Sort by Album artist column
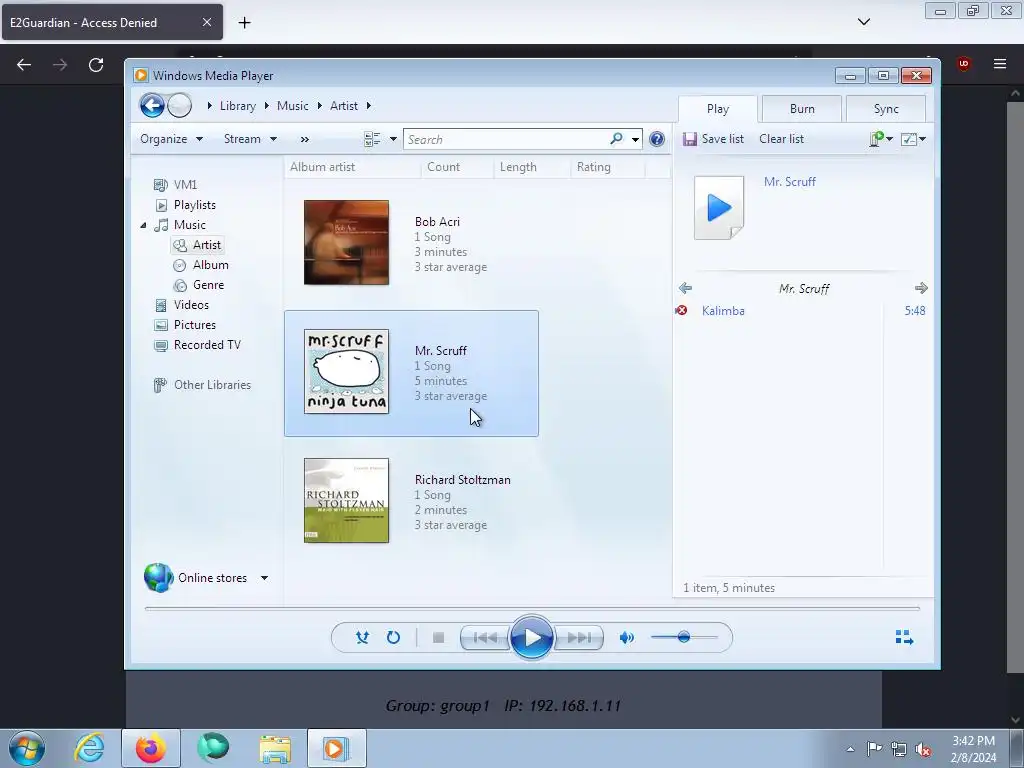Viewport: 1024px width, 768px height. 353,167
